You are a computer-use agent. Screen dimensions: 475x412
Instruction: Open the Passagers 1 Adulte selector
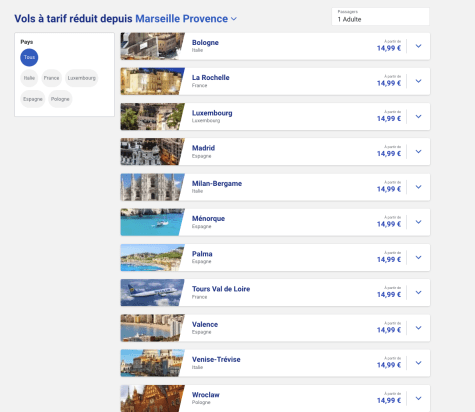tap(380, 16)
